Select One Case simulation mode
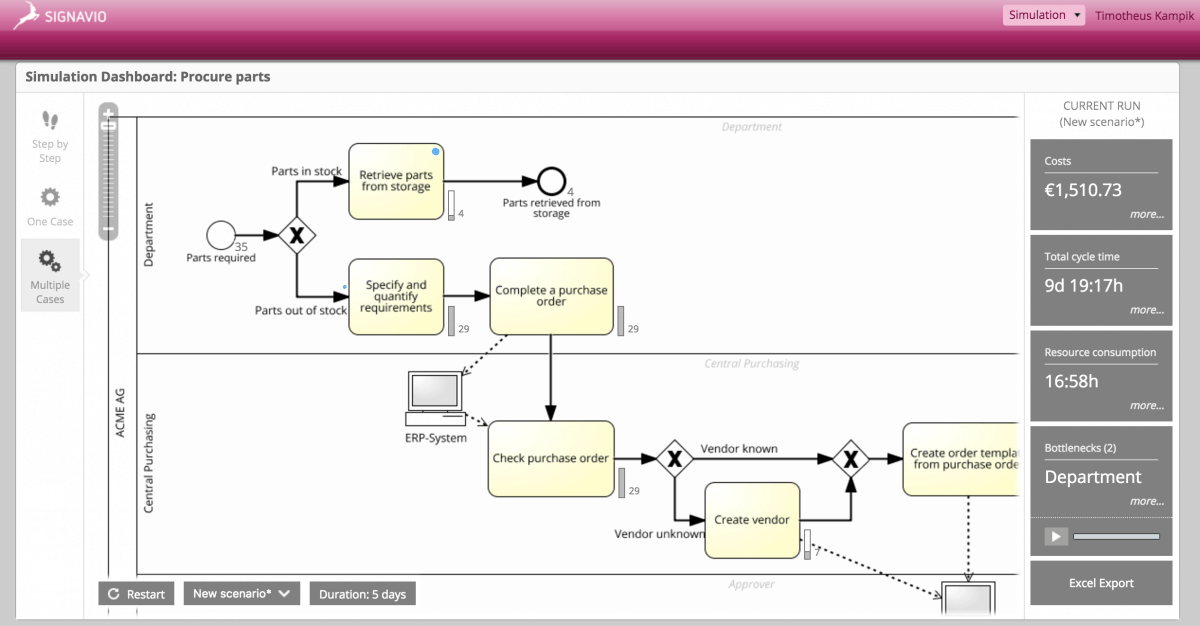 click(50, 206)
